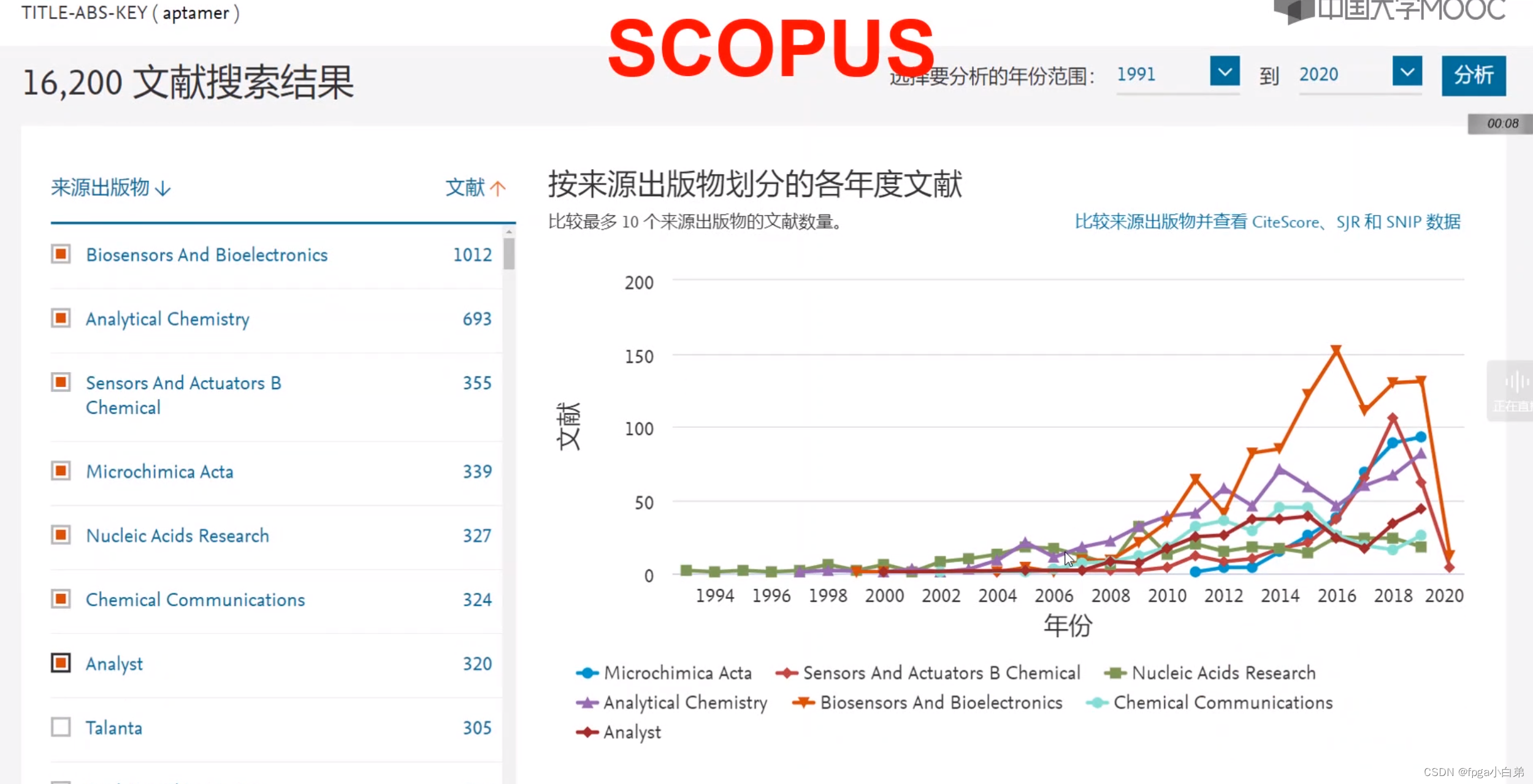The height and width of the screenshot is (784, 1533).
Task: Enable the Talanta source checkbox
Action: 61,728
